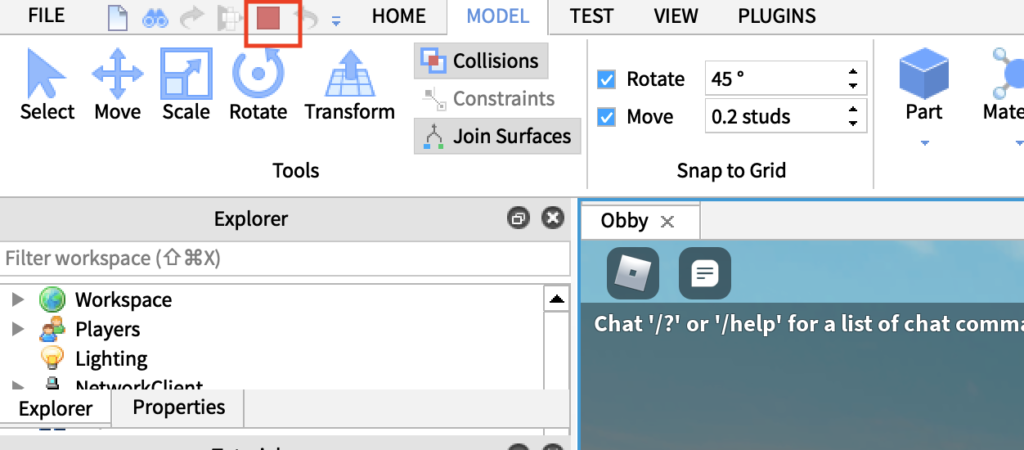This screenshot has width=1024, height=450.
Task: Click the Explorer scrollbar up arrow
Action: pyautogui.click(x=556, y=299)
